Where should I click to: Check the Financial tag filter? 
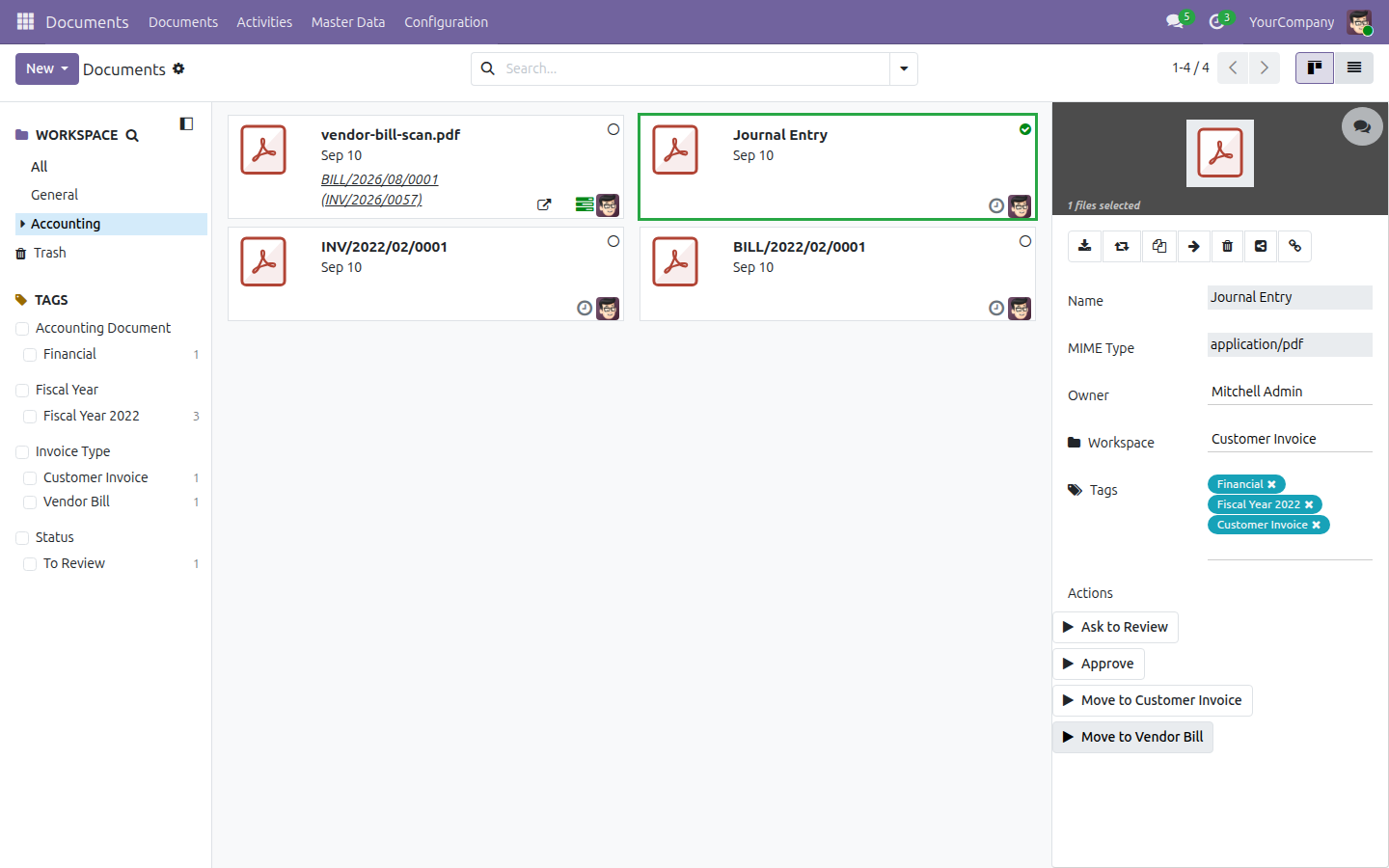[30, 355]
